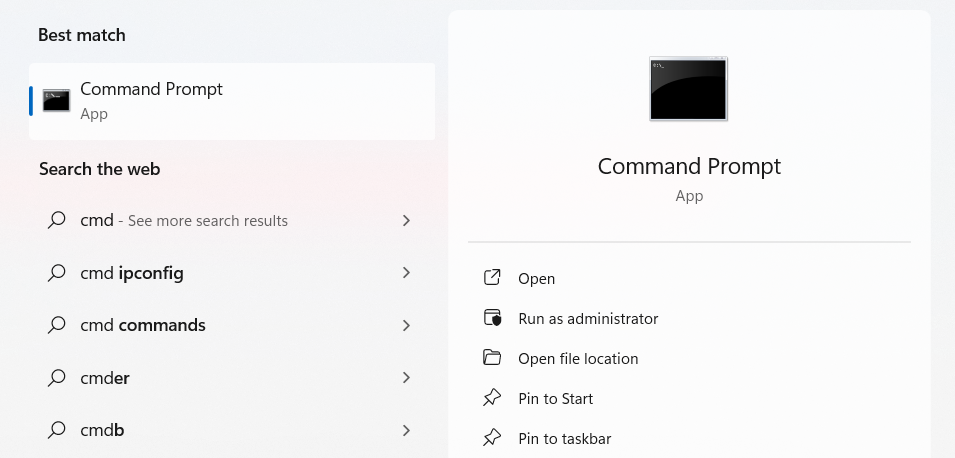This screenshot has height=458, width=955.
Task: Expand the cmdb suggestion arrow
Action: coord(406,430)
